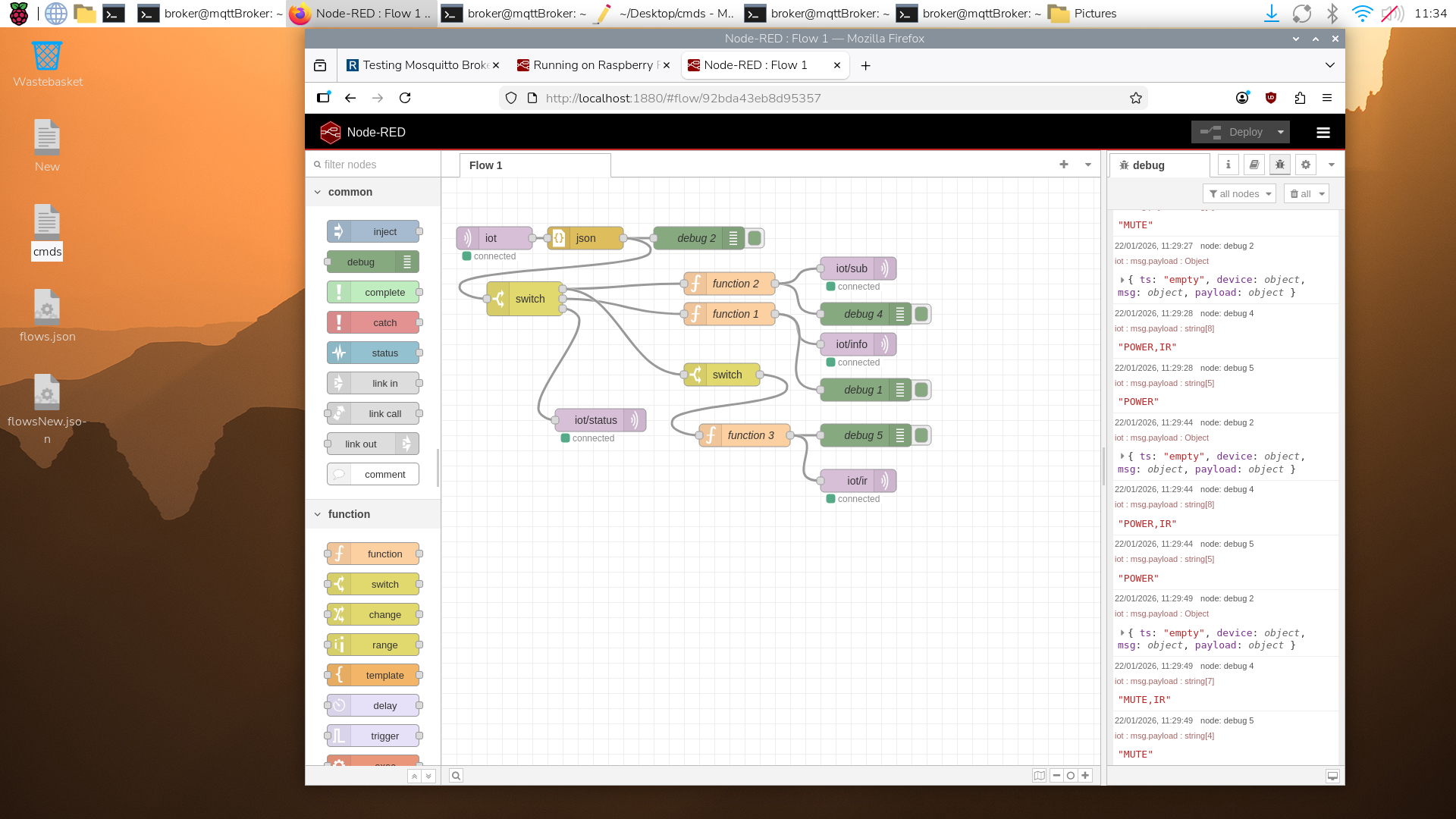Viewport: 1456px width, 819px height.
Task: Open the info sidebar tab icon
Action: coord(1228,165)
